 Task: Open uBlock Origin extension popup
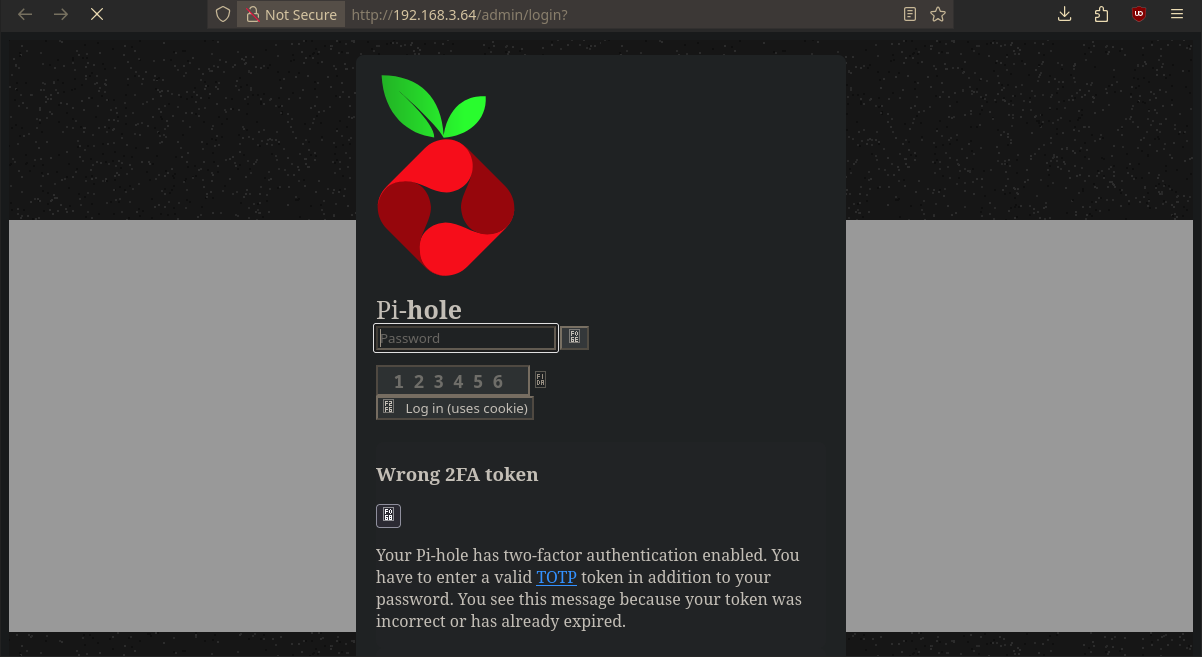point(1138,14)
